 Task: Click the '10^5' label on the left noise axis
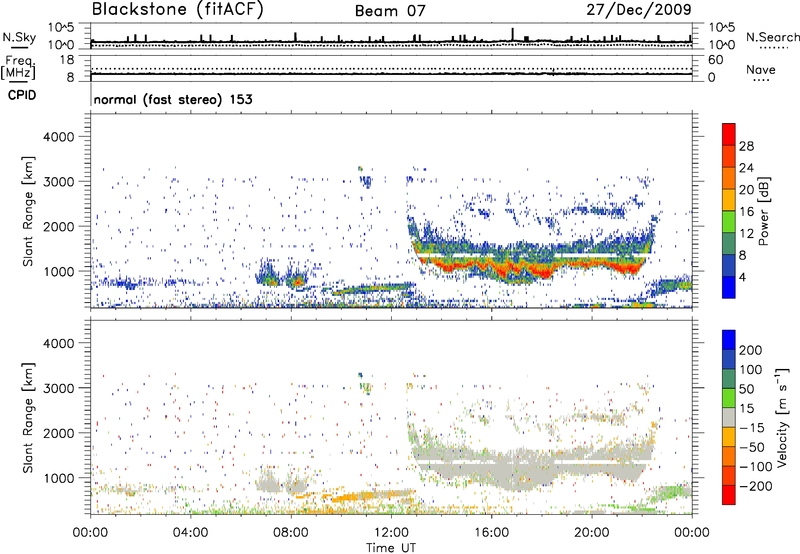tap(61, 27)
